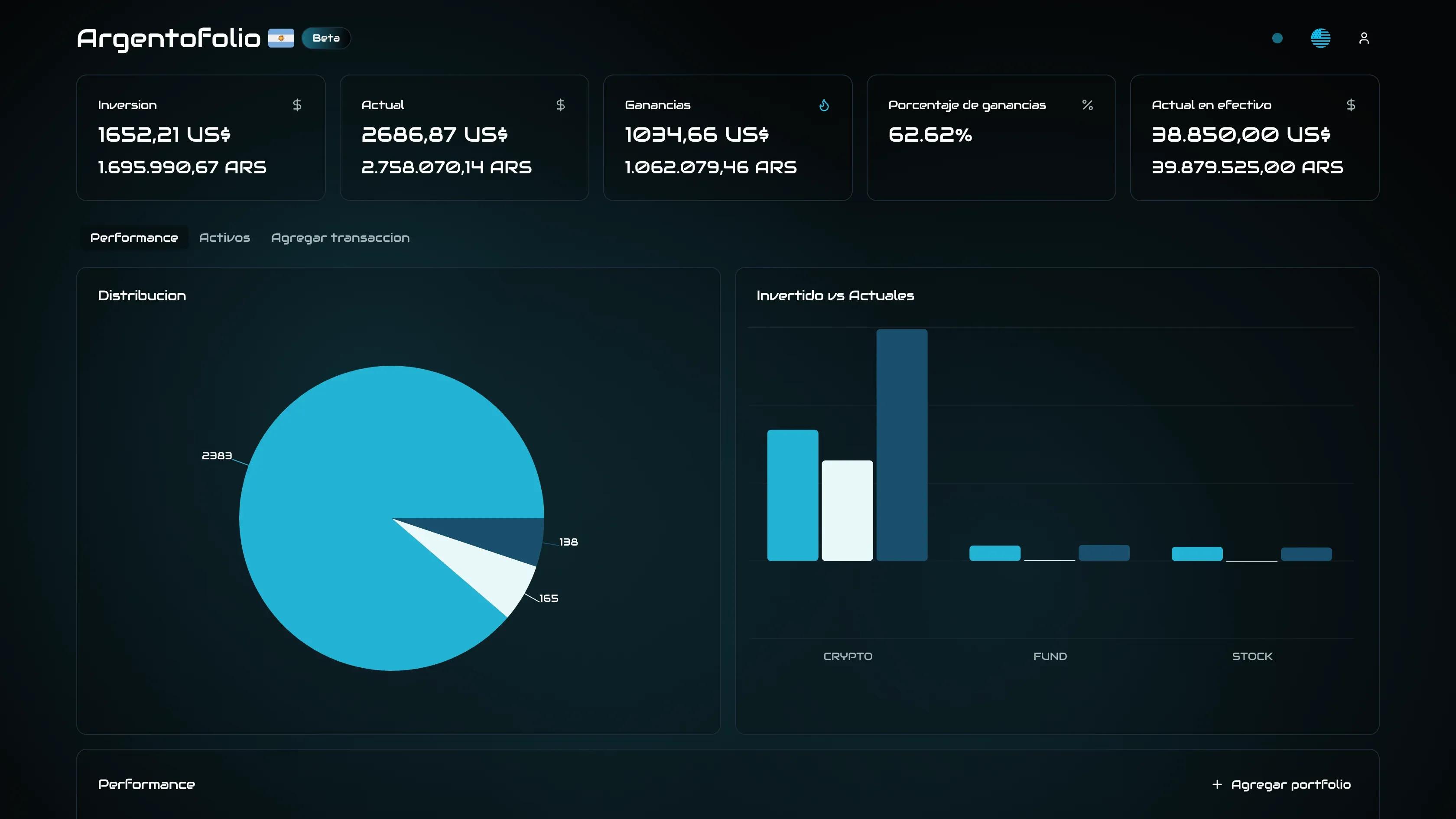The image size is (1456, 819).
Task: Click the percent icon on gains card
Action: (1087, 104)
